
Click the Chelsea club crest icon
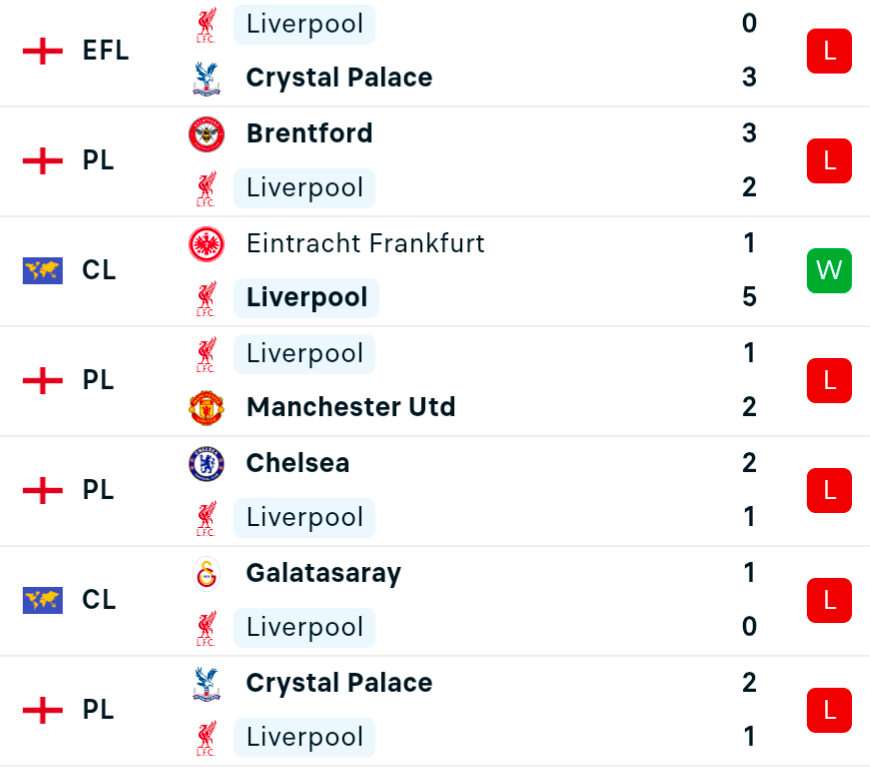coord(207,463)
